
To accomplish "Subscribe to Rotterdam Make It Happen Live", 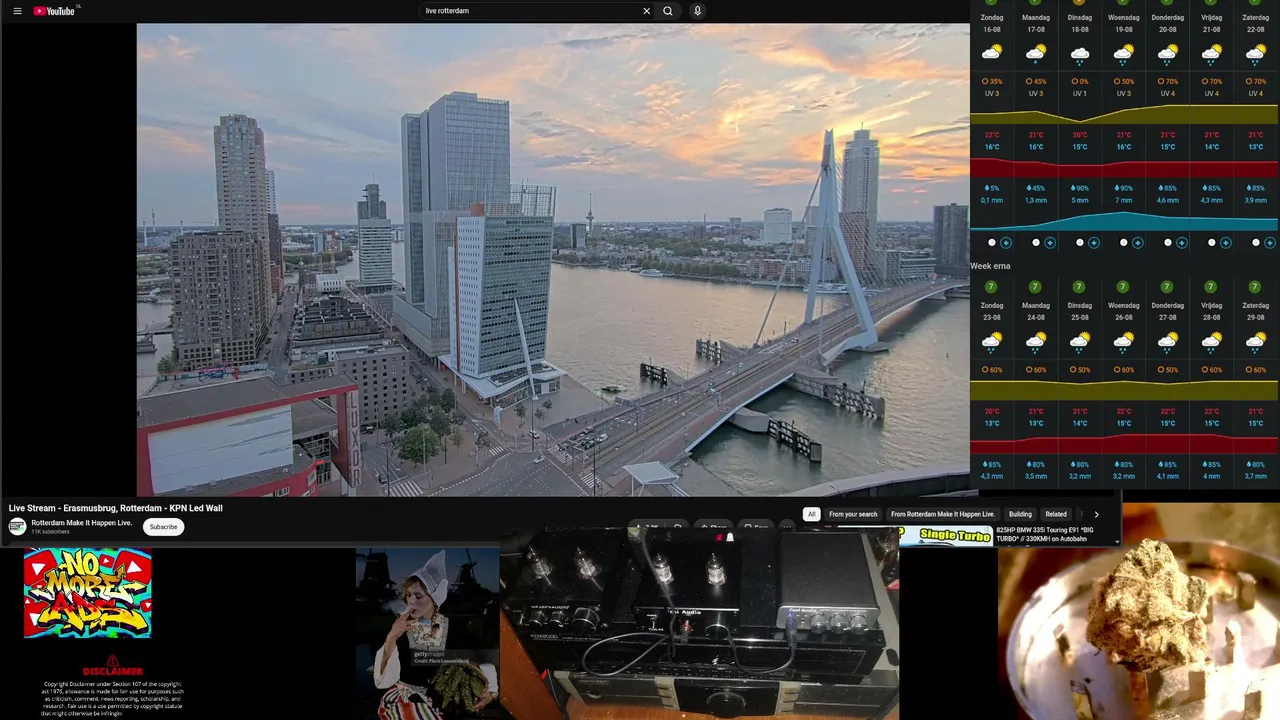I will click(x=163, y=527).
